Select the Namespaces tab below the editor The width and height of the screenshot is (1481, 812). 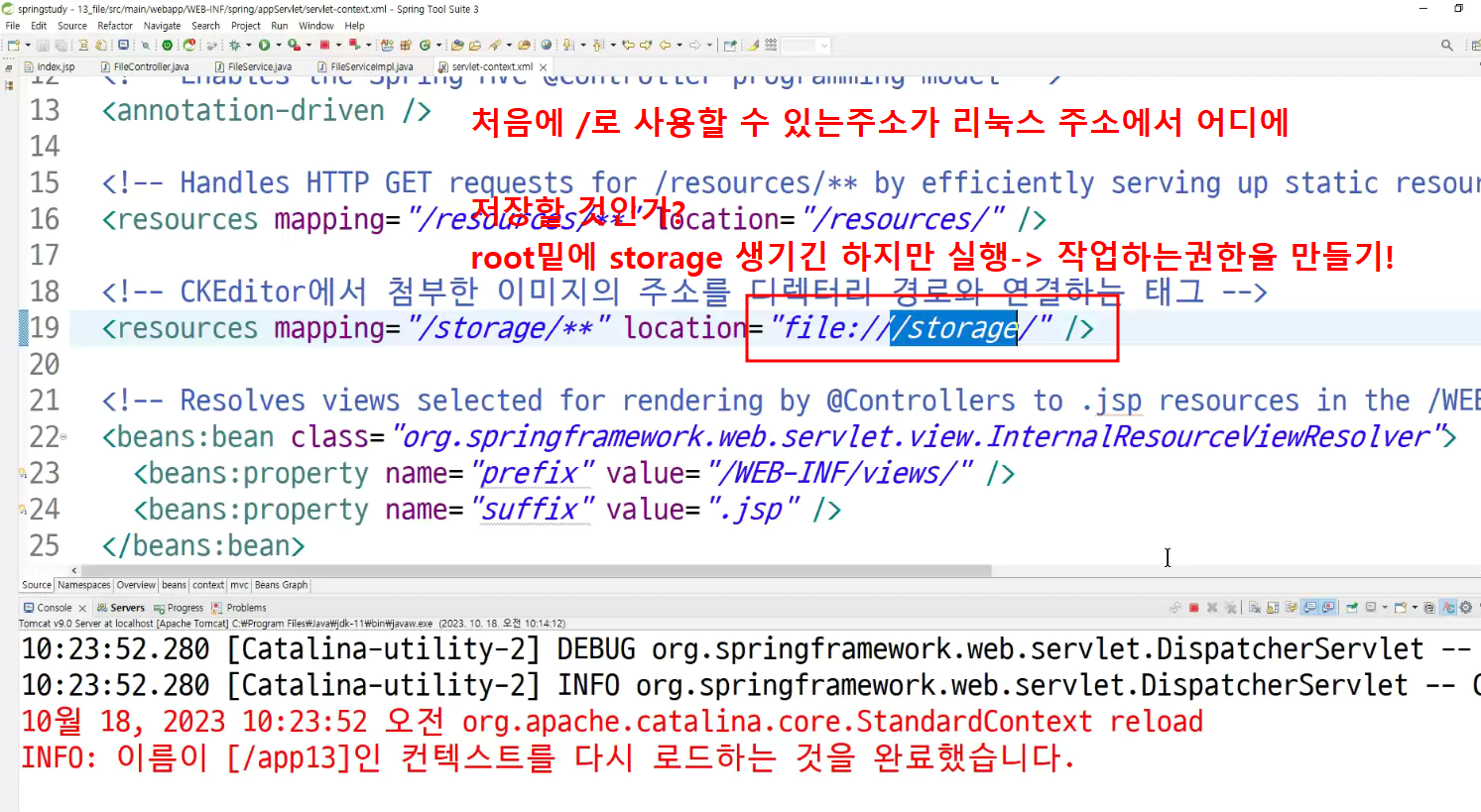coord(84,585)
